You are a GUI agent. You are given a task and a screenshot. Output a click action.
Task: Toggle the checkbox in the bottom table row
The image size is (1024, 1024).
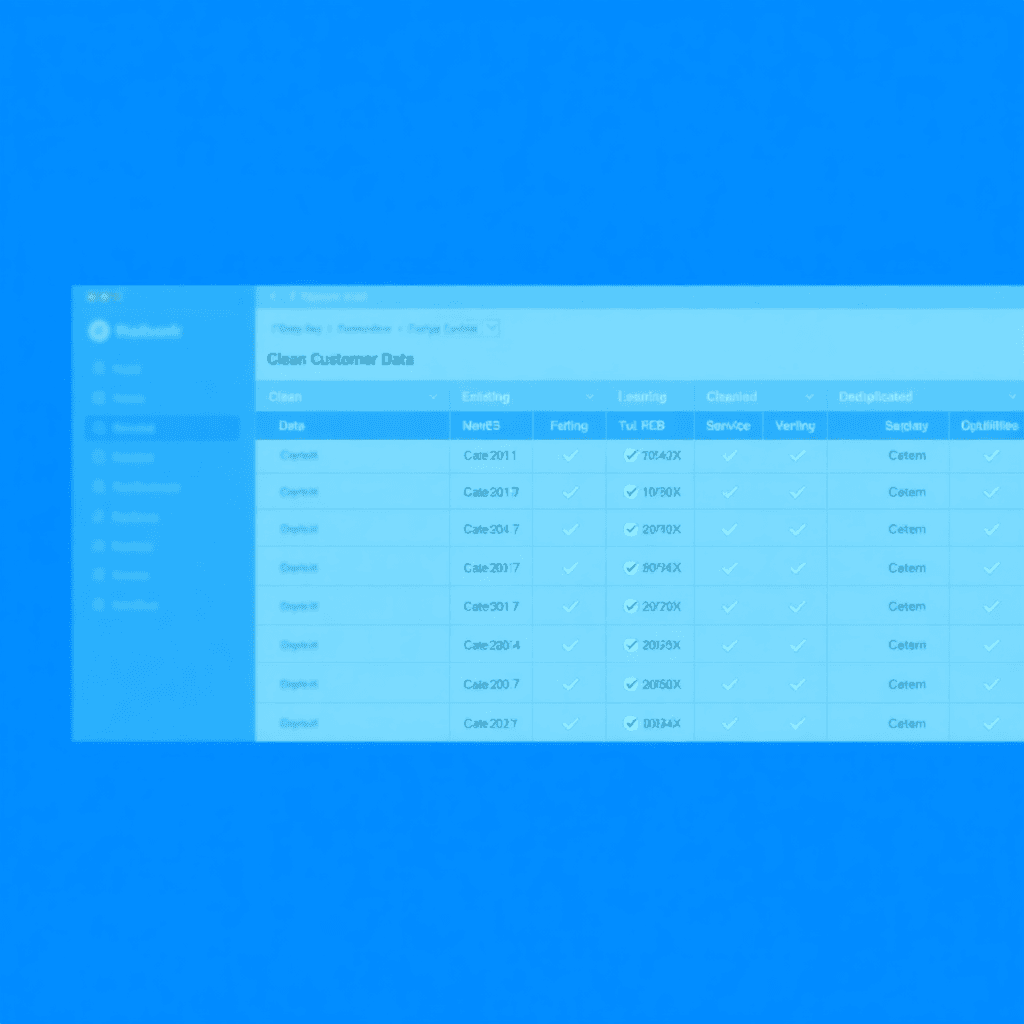631,723
